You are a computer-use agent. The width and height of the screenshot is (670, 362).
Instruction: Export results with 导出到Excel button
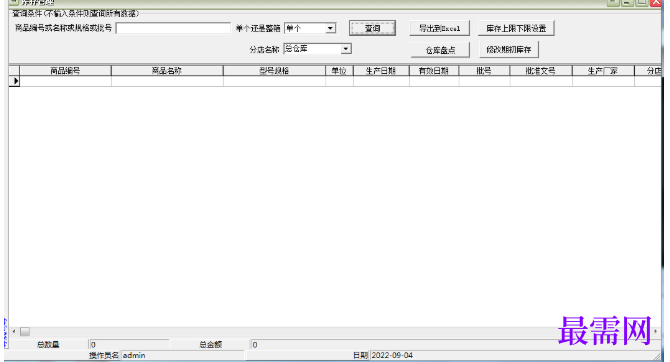[x=440, y=28]
